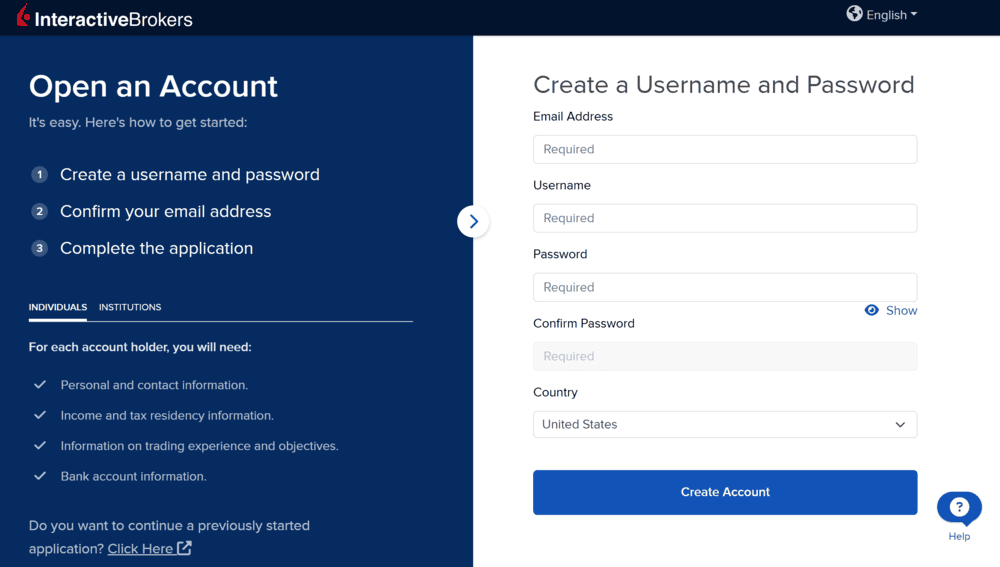Click the step 1 number badge
This screenshot has width=1000, height=567.
click(x=39, y=175)
